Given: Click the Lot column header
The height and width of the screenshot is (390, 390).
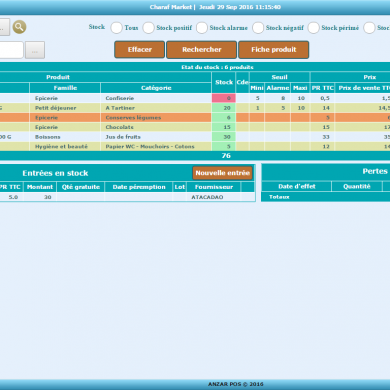Looking at the screenshot, I should [180, 187].
